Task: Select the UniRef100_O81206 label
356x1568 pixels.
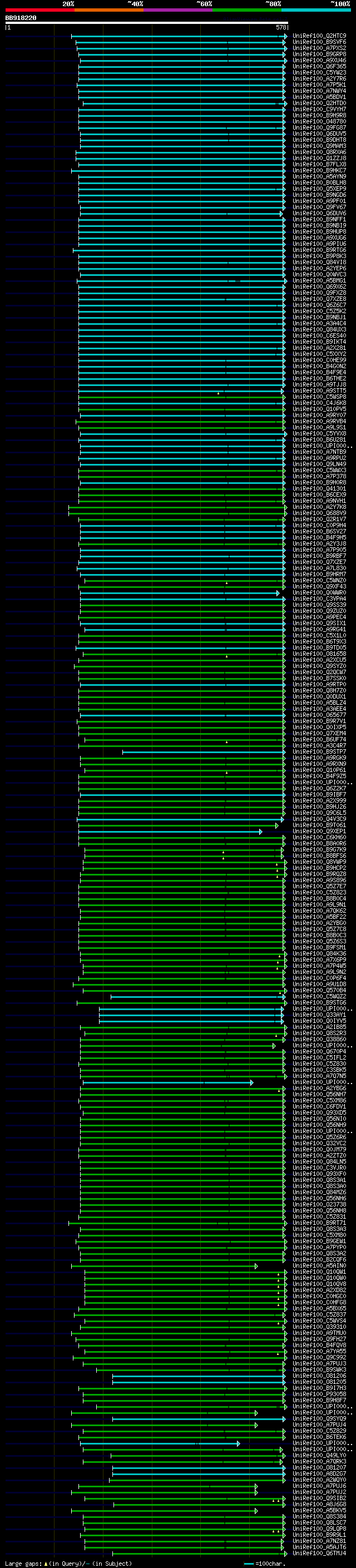Action: point(319,1376)
